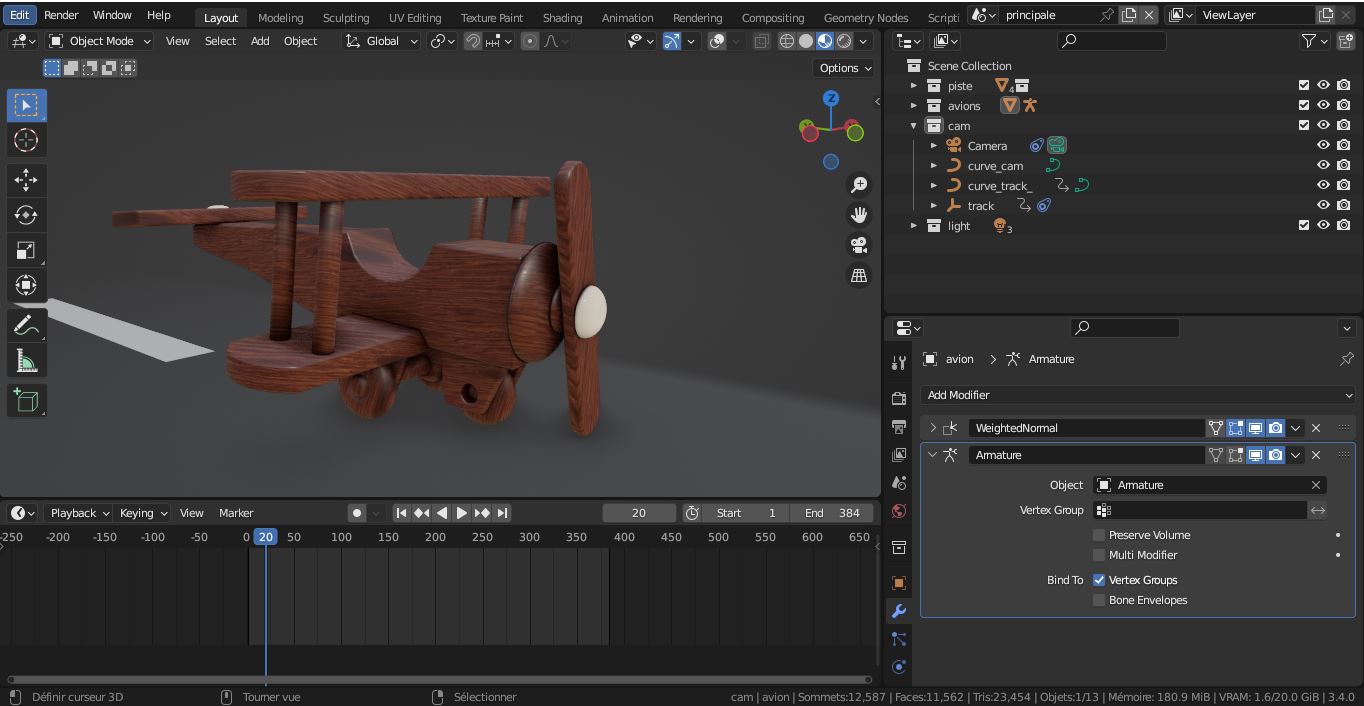Select the Rotate tool

coord(26,215)
